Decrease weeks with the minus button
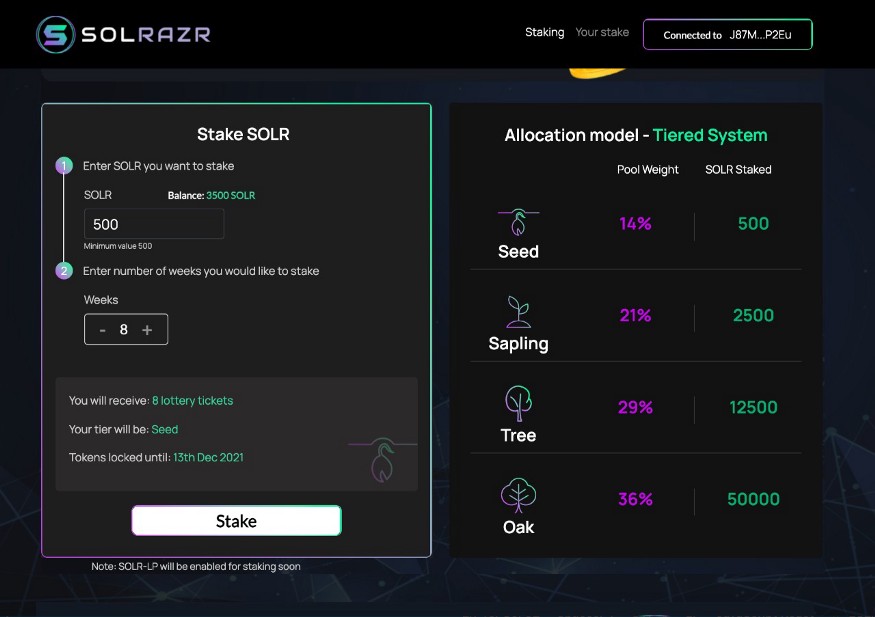The width and height of the screenshot is (875, 617). coord(103,330)
